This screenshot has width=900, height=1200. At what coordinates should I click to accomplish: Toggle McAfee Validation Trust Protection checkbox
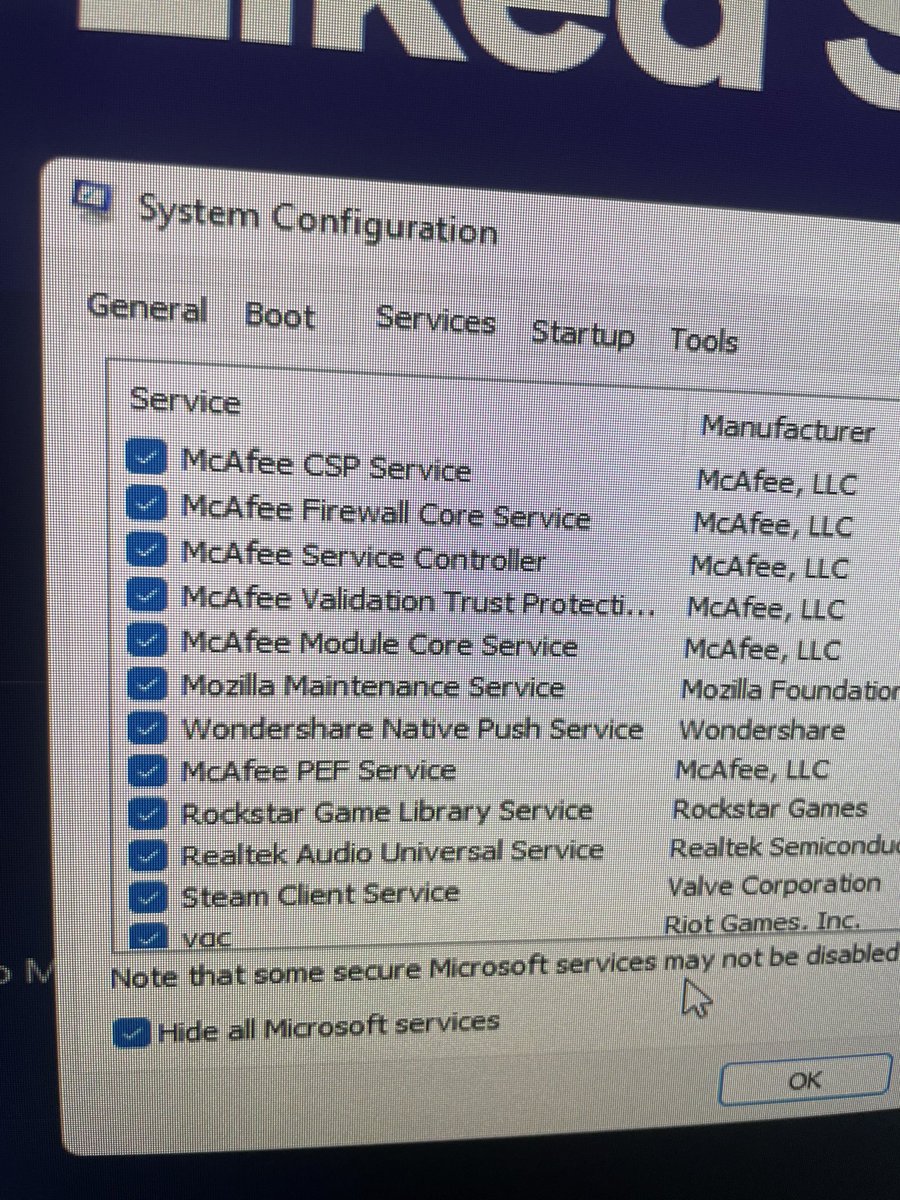point(146,597)
